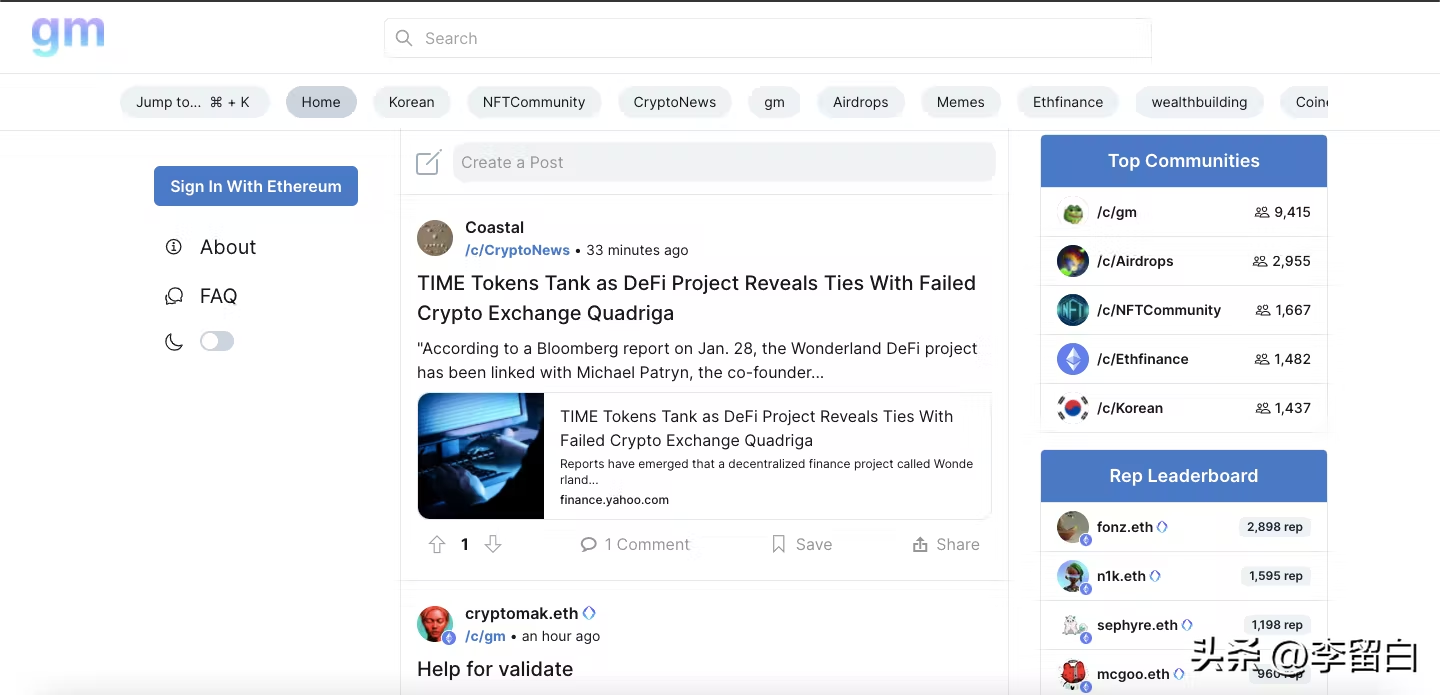Image resolution: width=1440 pixels, height=695 pixels.
Task: Click the Create a Post field
Action: [724, 162]
